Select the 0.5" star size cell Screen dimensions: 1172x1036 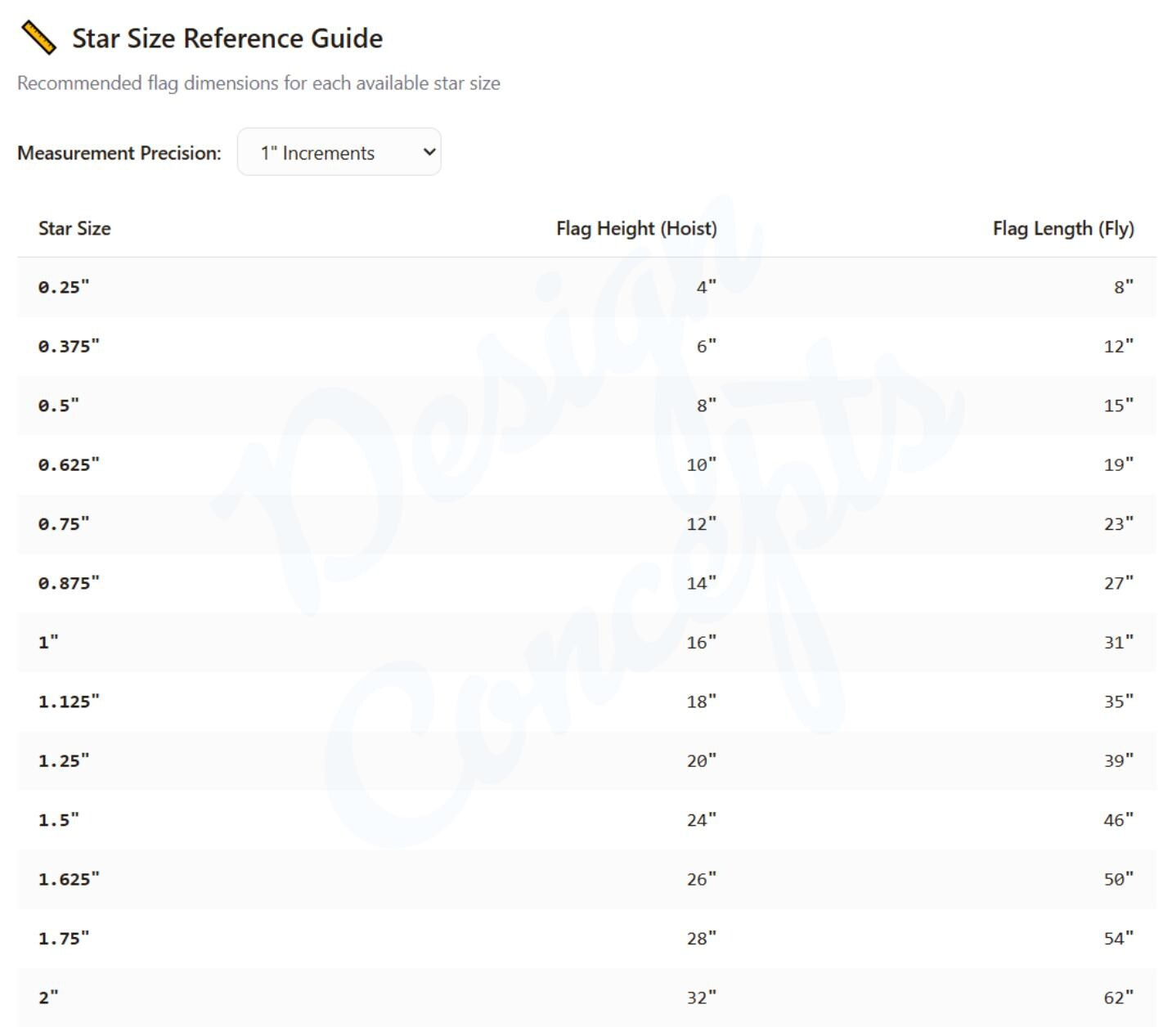[59, 406]
